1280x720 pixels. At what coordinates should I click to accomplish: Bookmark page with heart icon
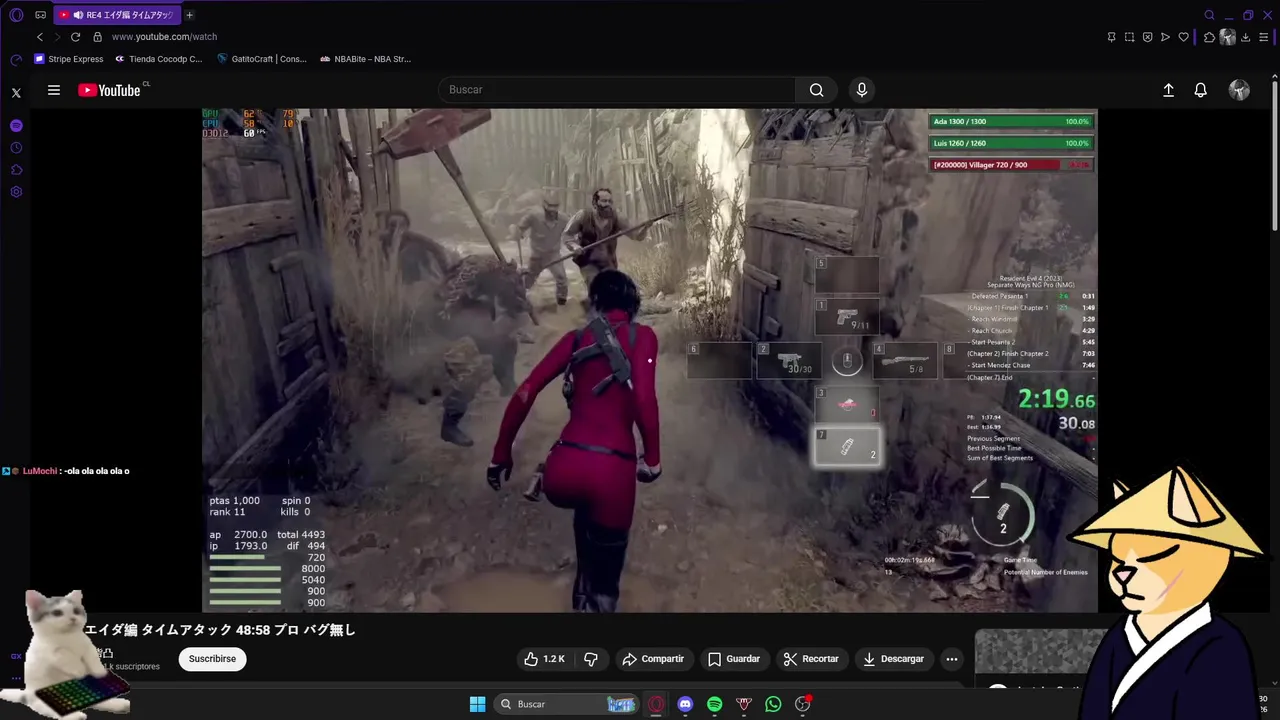pyautogui.click(x=1183, y=37)
